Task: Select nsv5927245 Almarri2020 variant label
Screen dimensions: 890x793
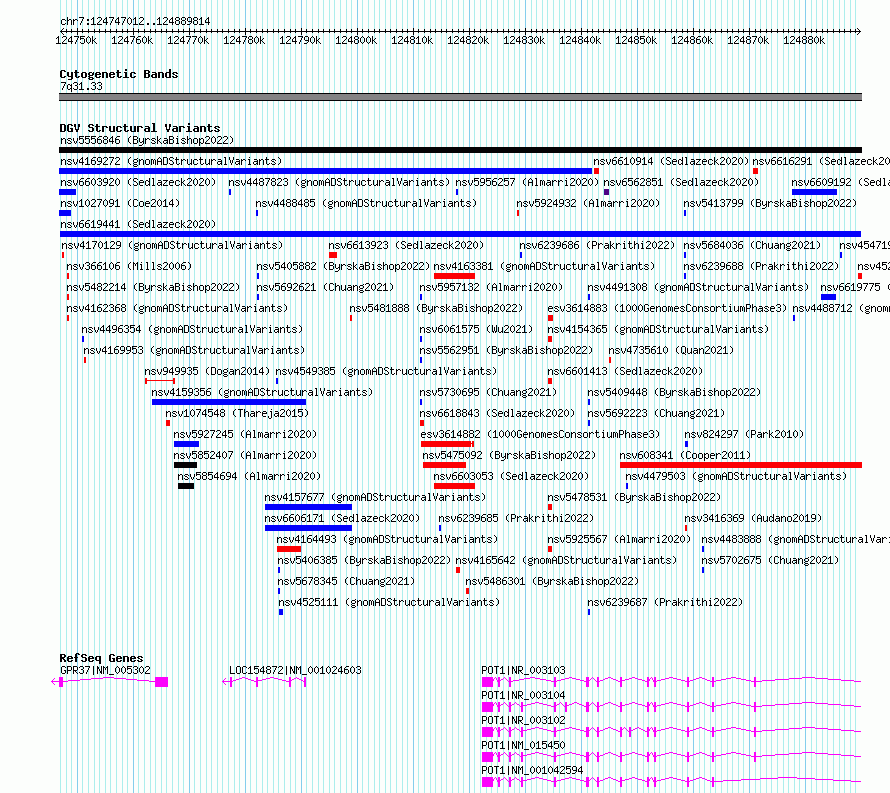Action: pos(245,434)
